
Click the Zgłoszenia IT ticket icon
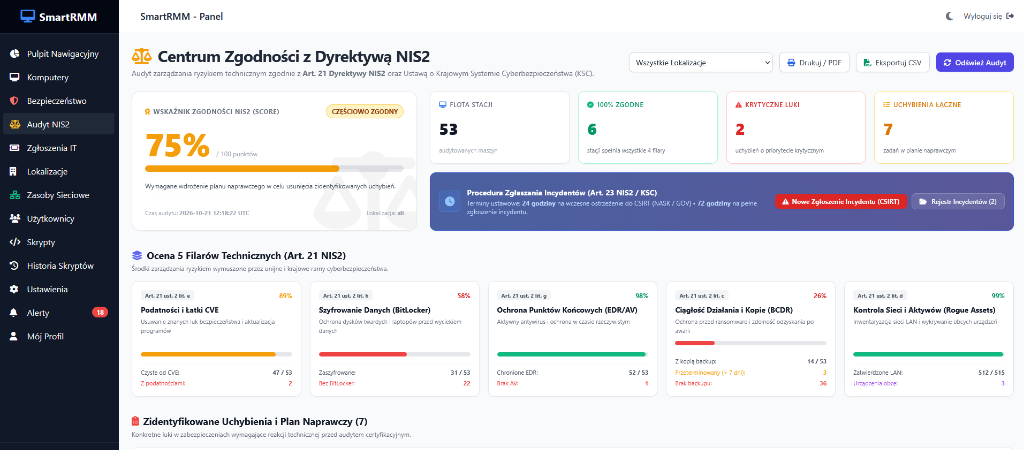pyautogui.click(x=14, y=148)
